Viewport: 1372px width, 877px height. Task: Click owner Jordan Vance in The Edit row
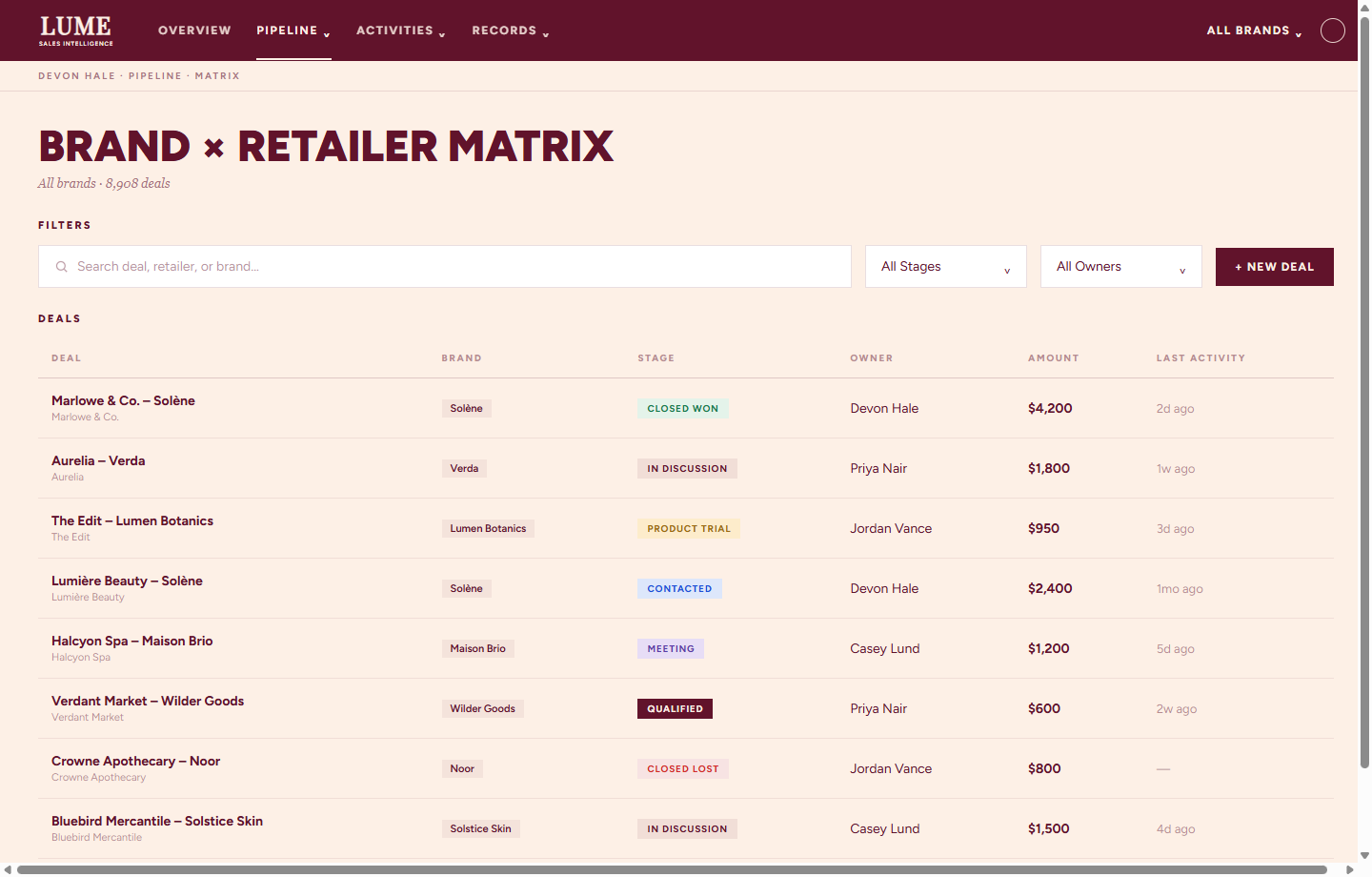coord(891,529)
